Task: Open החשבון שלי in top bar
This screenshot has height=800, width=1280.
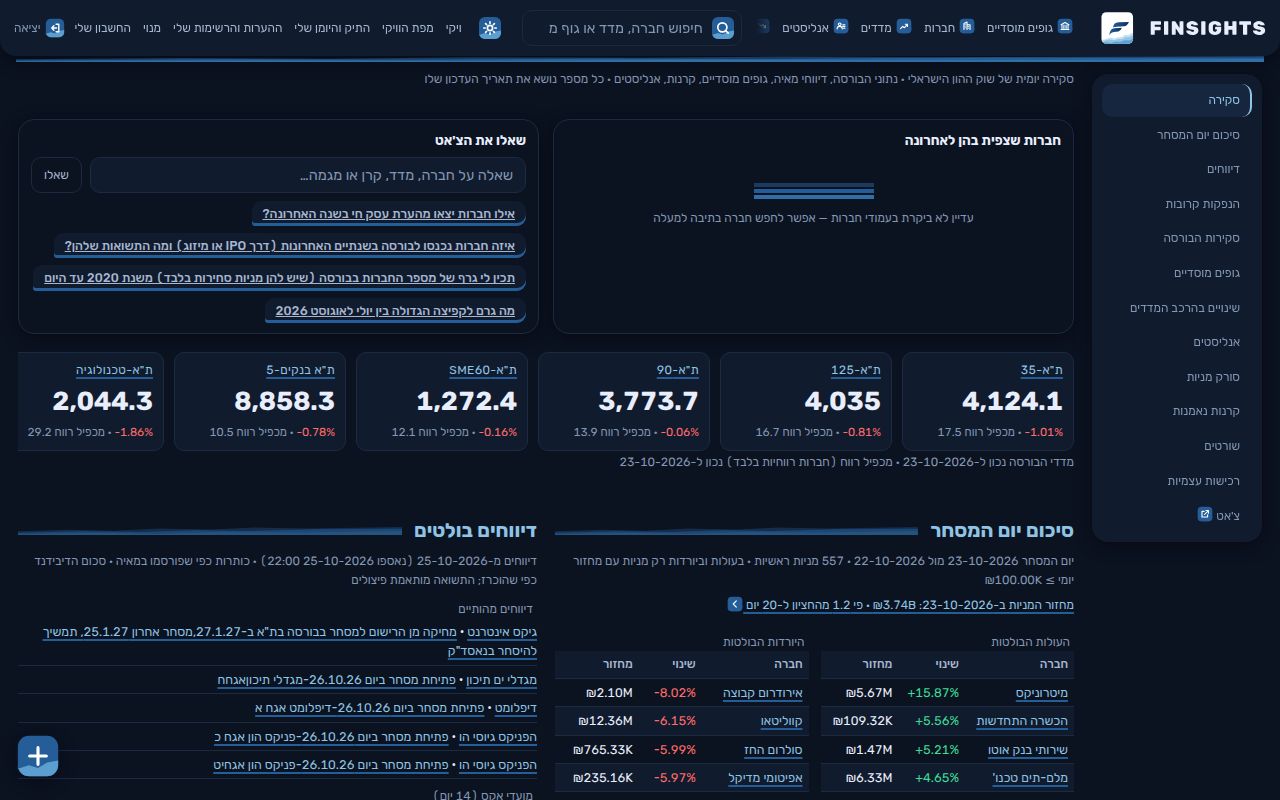Action: point(102,28)
